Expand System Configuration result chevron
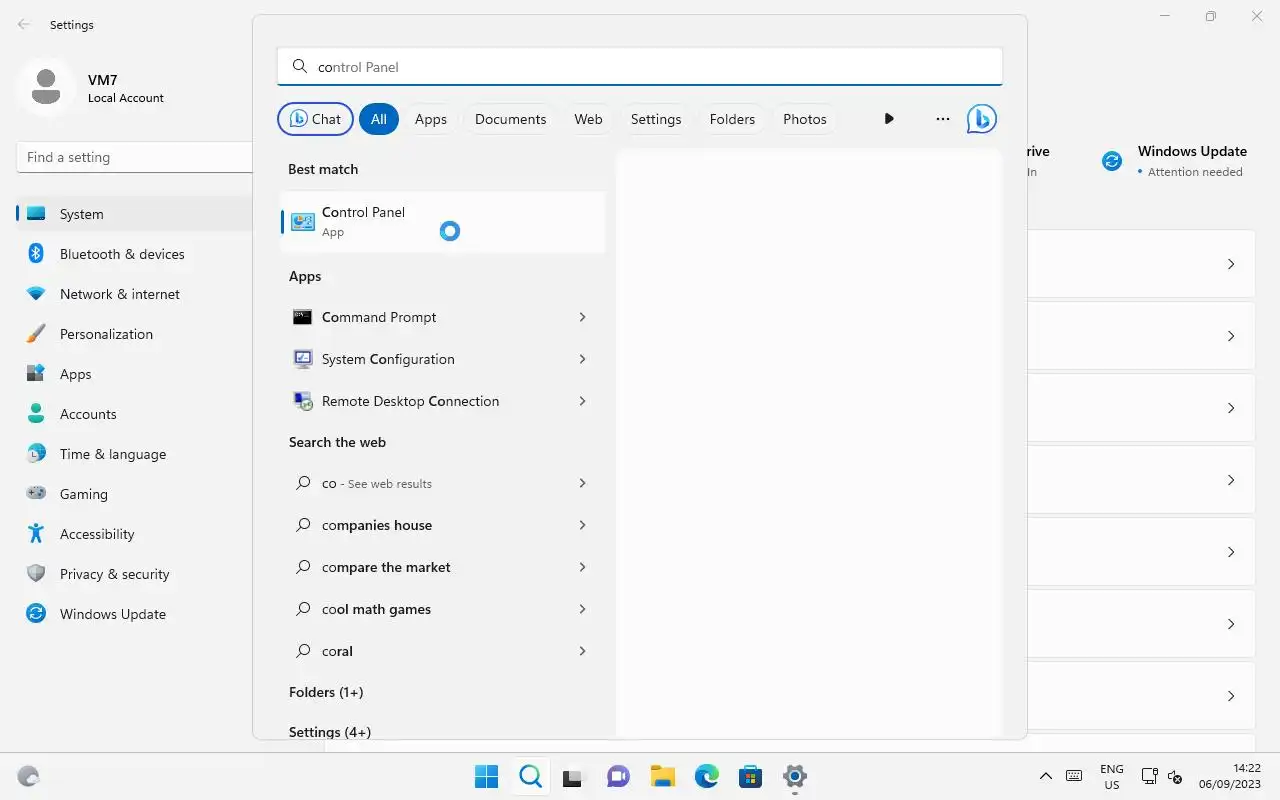Image resolution: width=1280 pixels, height=800 pixels. coord(582,359)
